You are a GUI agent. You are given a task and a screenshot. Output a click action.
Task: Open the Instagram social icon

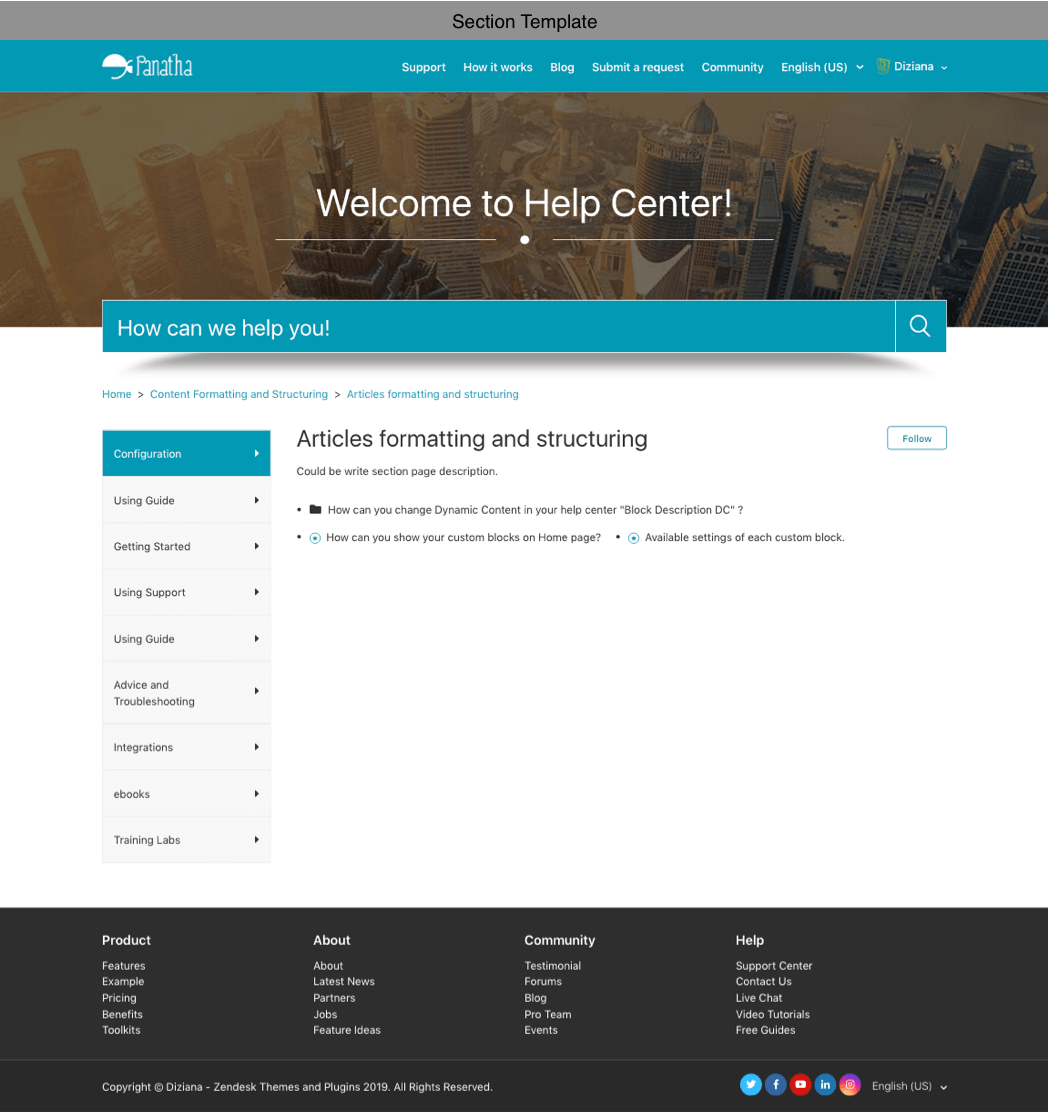(849, 1085)
